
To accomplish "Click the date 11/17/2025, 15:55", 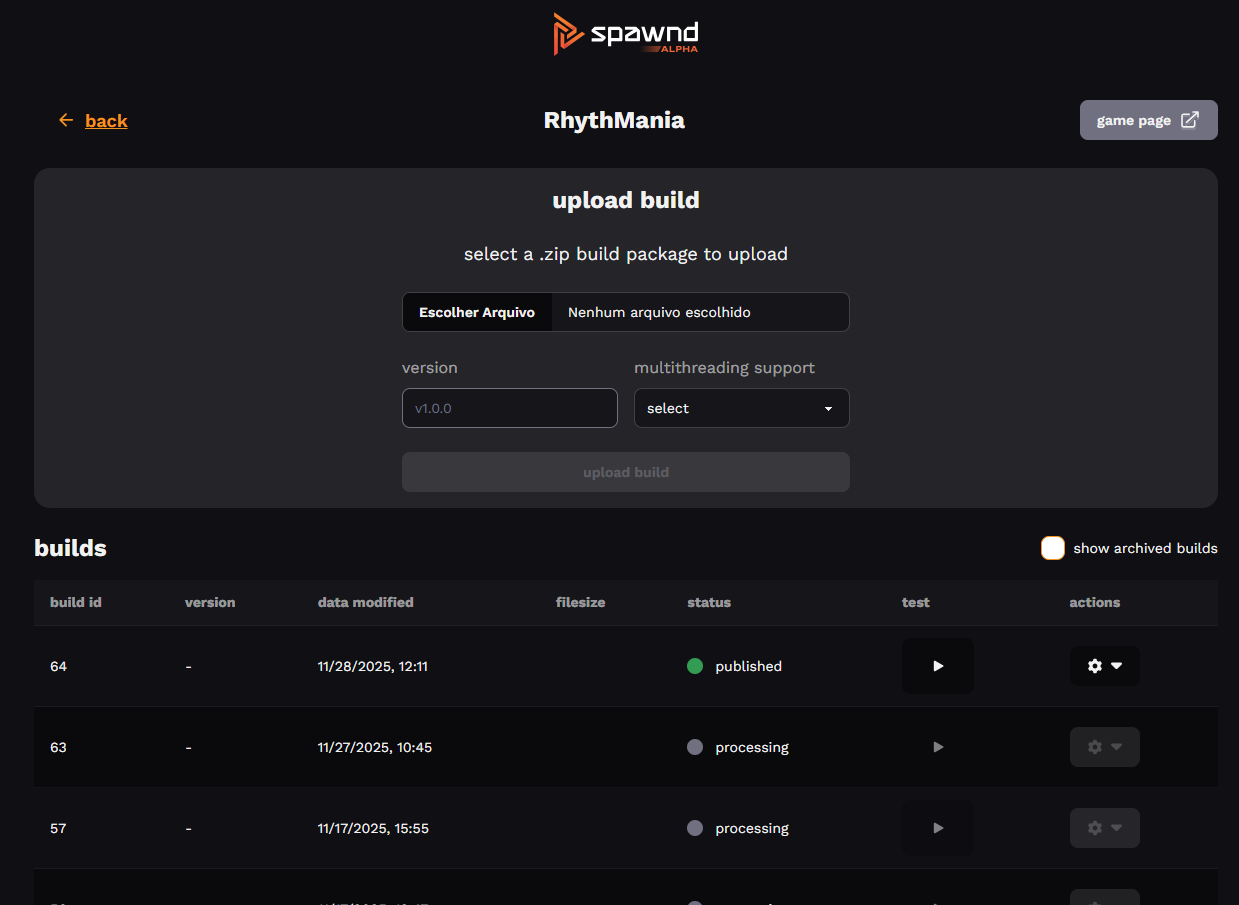I will tap(374, 828).
